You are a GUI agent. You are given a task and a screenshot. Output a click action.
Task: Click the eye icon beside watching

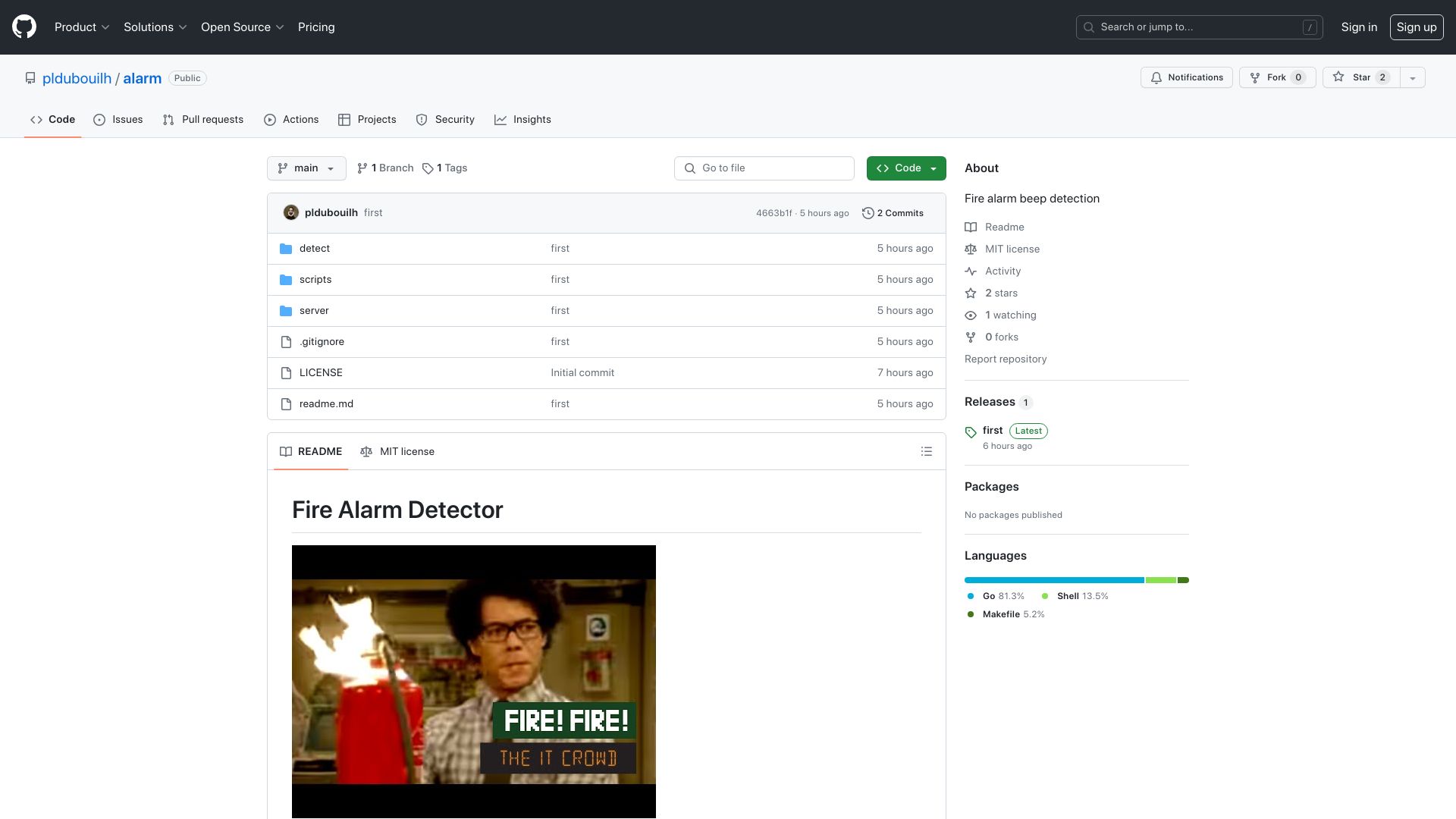click(x=971, y=315)
